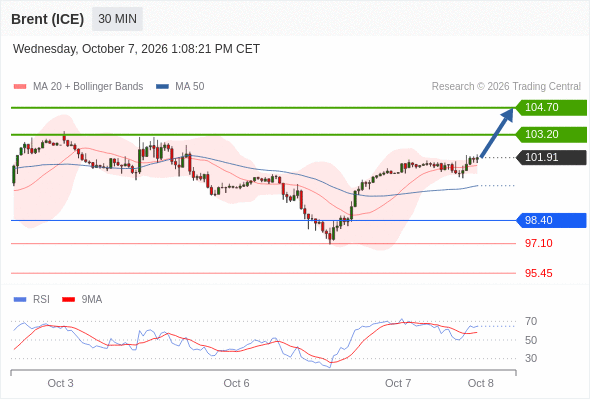Click the MA 50 legend label
Viewport: 590px width, 400px height.
(x=190, y=87)
